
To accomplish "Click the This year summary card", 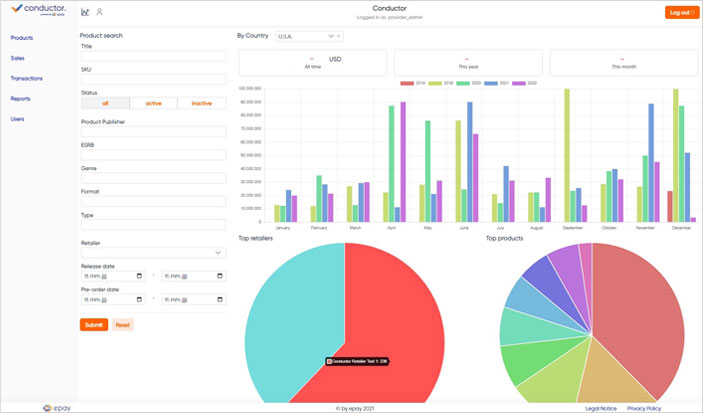I will pos(468,62).
